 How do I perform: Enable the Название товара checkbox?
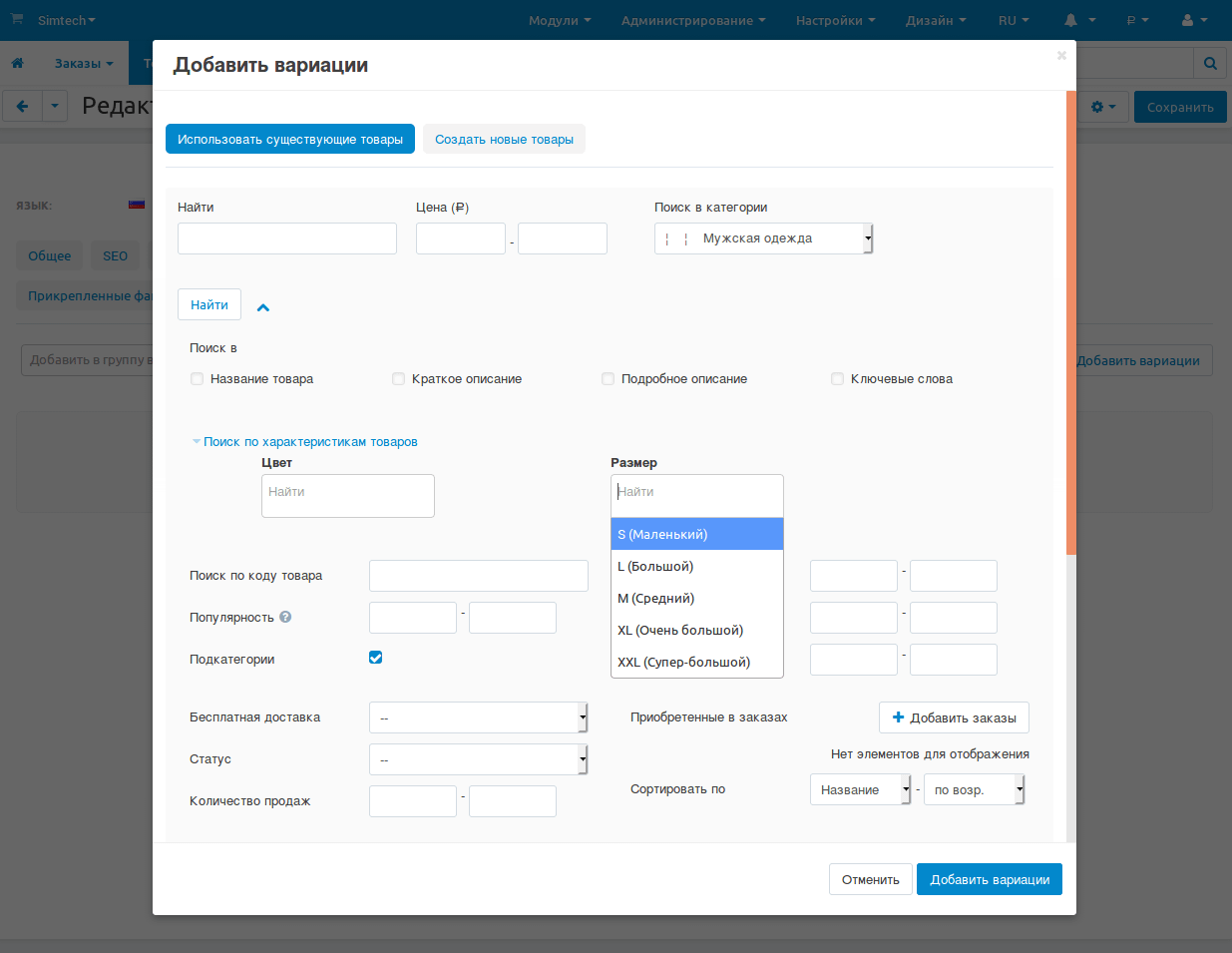click(198, 379)
